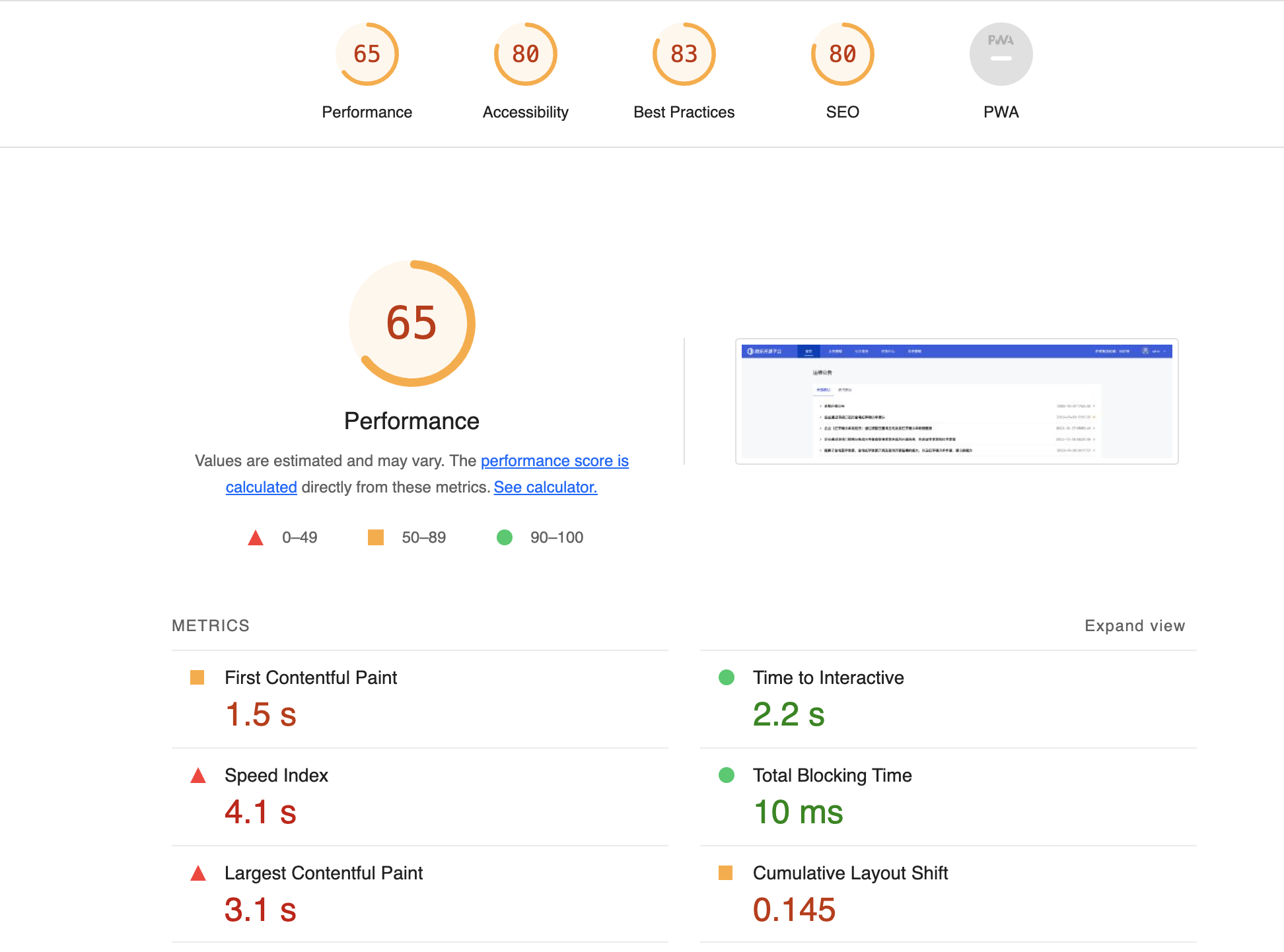
Task: Toggle Expand view for metrics
Action: (1134, 626)
